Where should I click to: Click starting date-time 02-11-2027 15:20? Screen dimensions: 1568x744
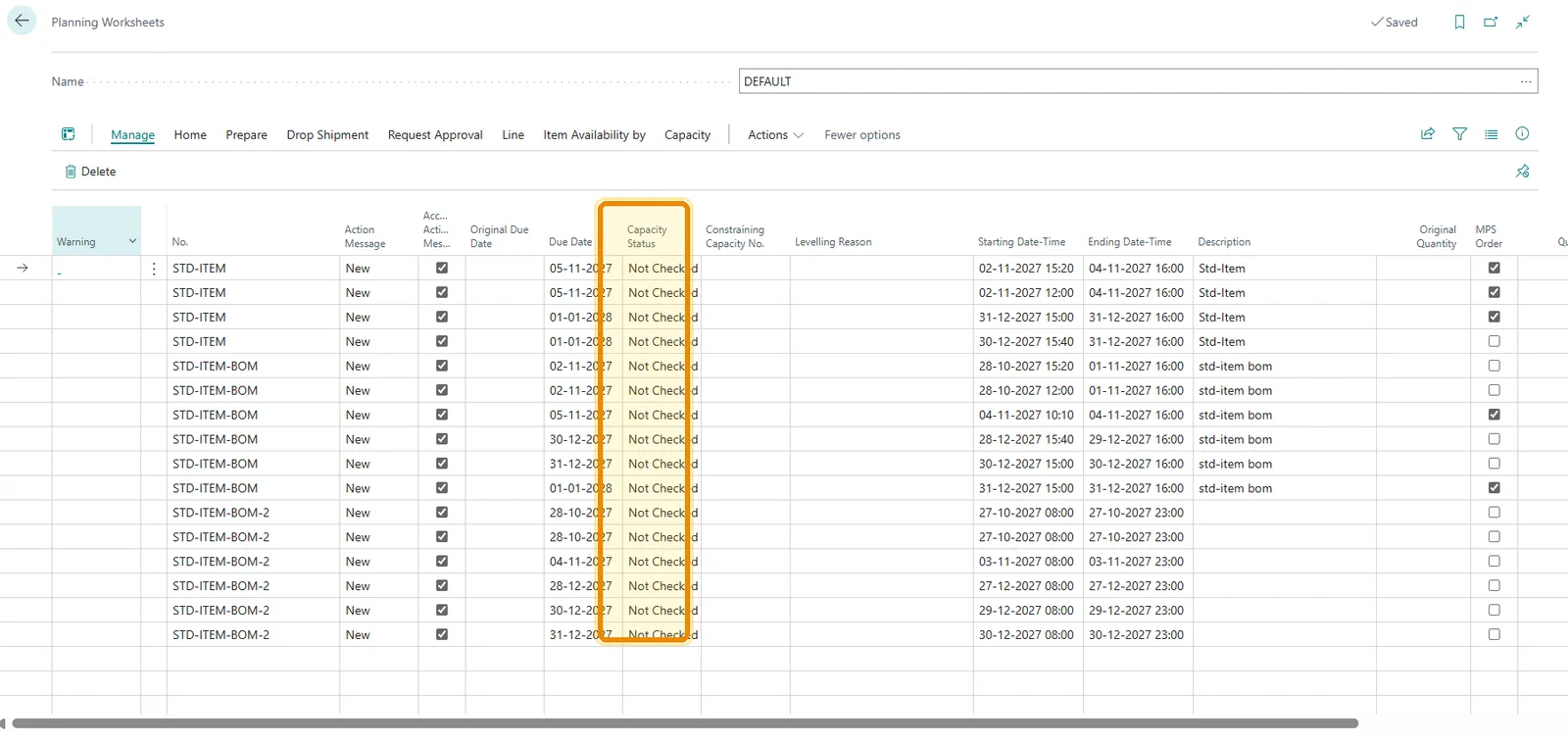click(x=1026, y=269)
